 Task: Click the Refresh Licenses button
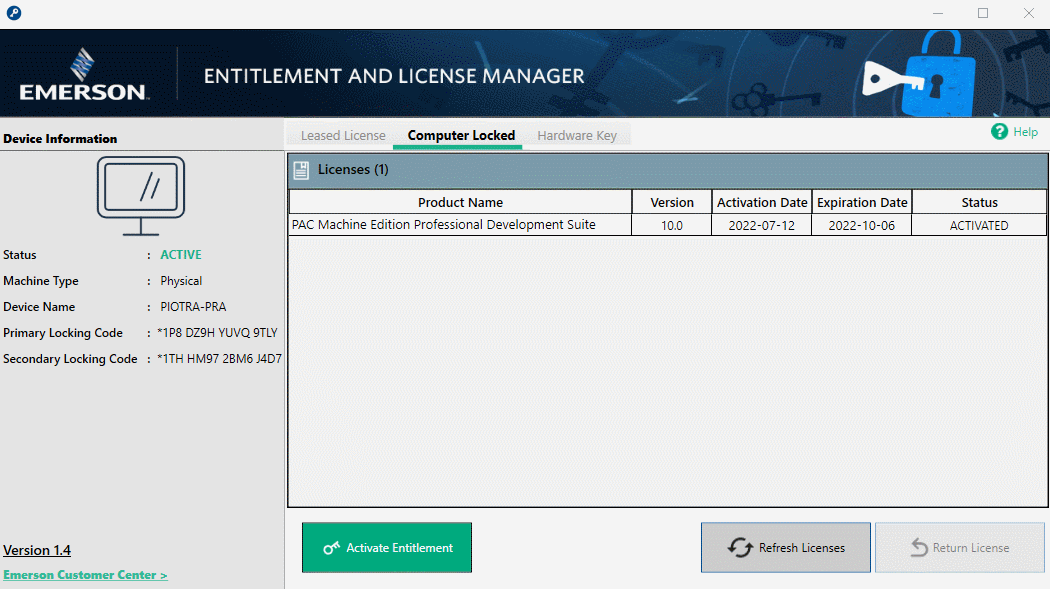785,548
